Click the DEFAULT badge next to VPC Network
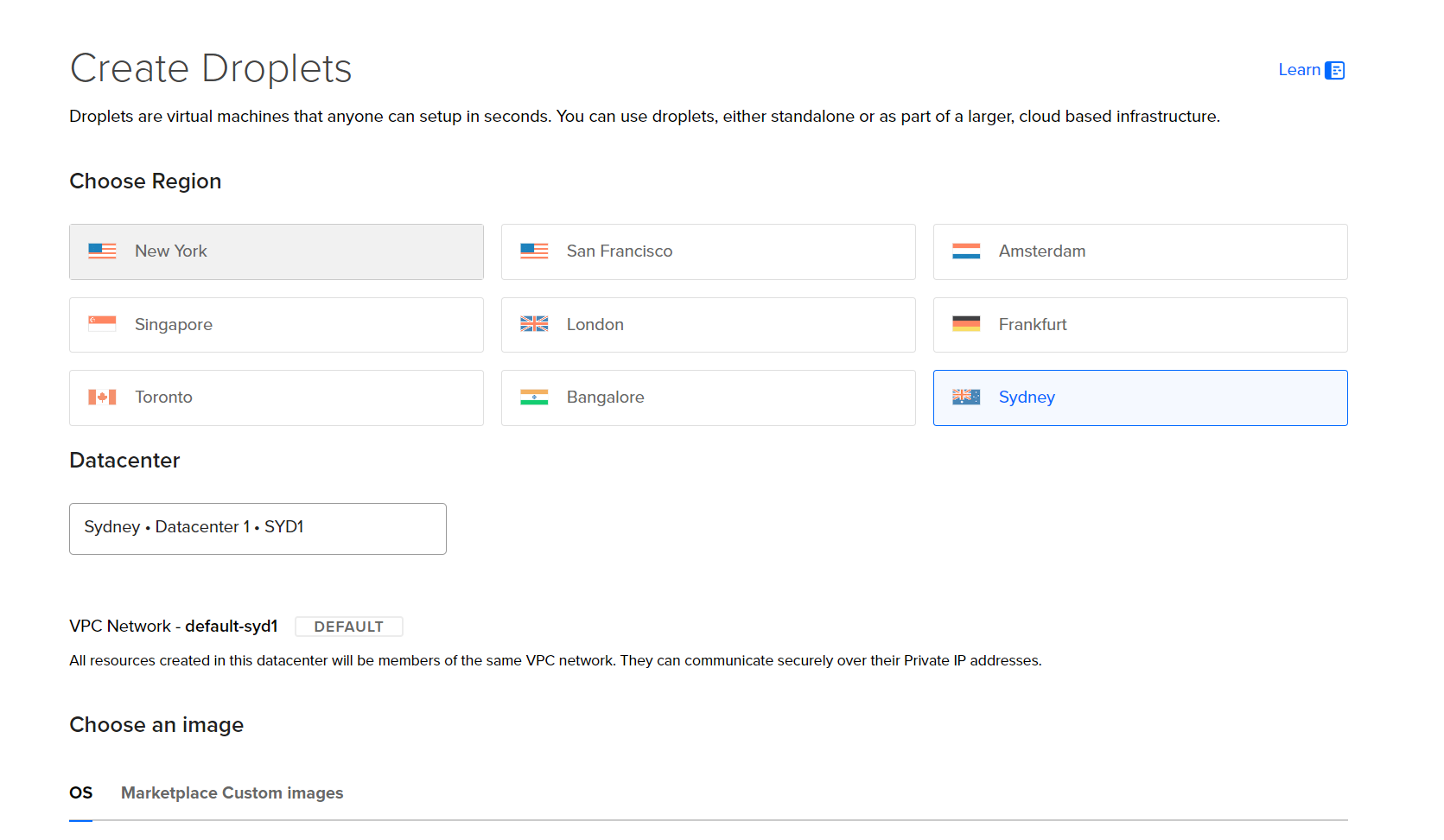 (348, 627)
